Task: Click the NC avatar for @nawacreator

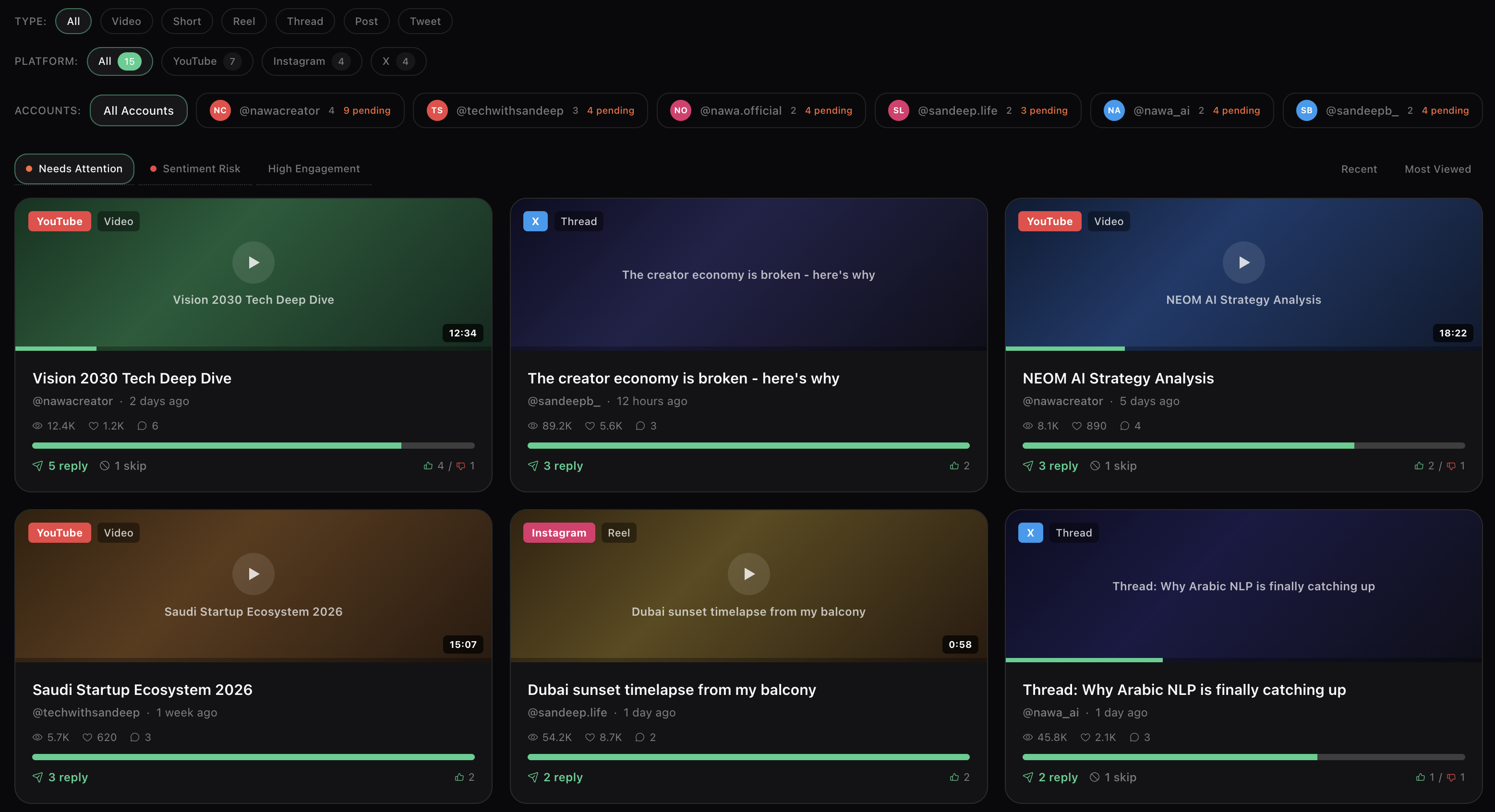Action: tap(220, 110)
